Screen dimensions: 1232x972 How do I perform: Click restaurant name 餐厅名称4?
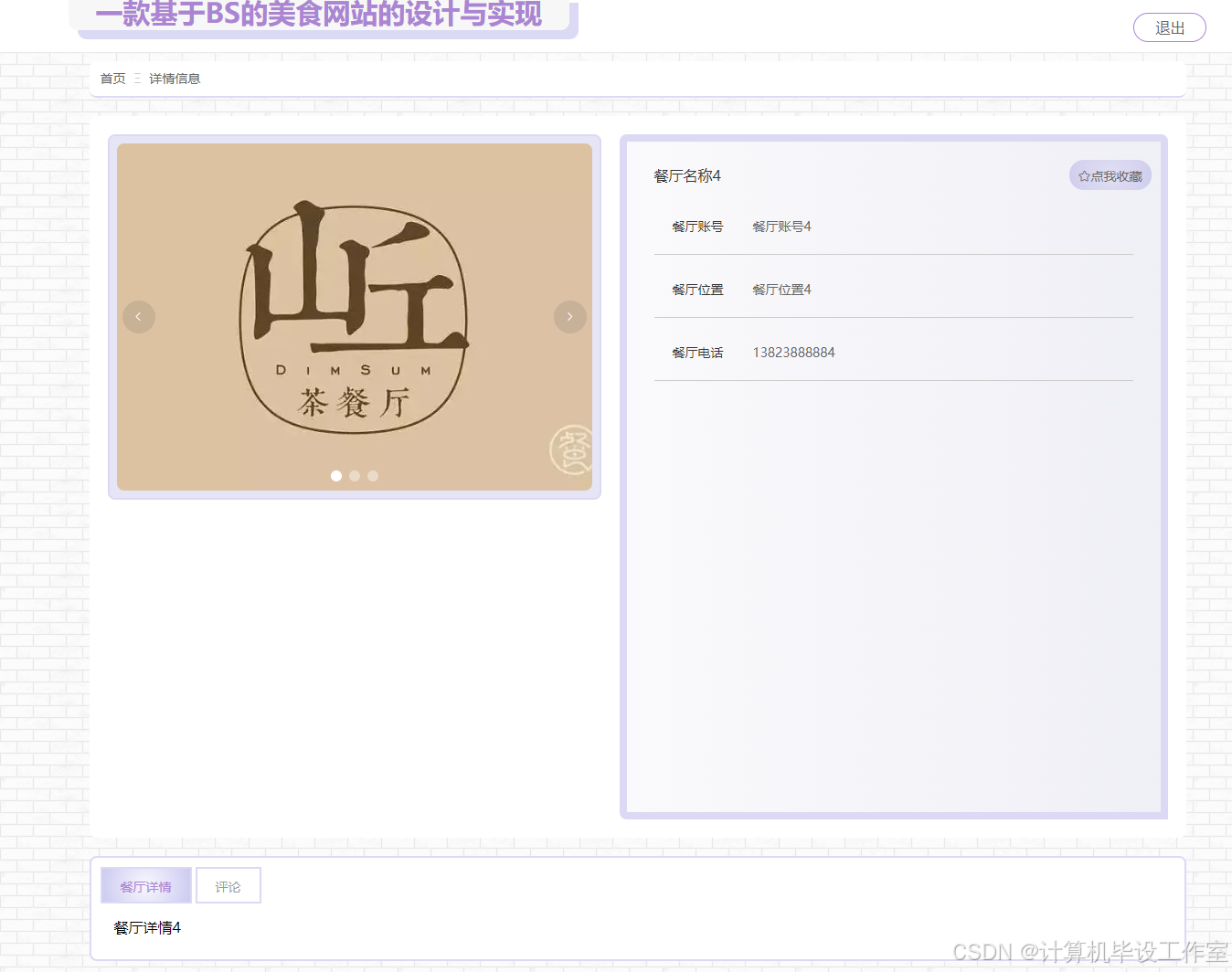(x=687, y=175)
